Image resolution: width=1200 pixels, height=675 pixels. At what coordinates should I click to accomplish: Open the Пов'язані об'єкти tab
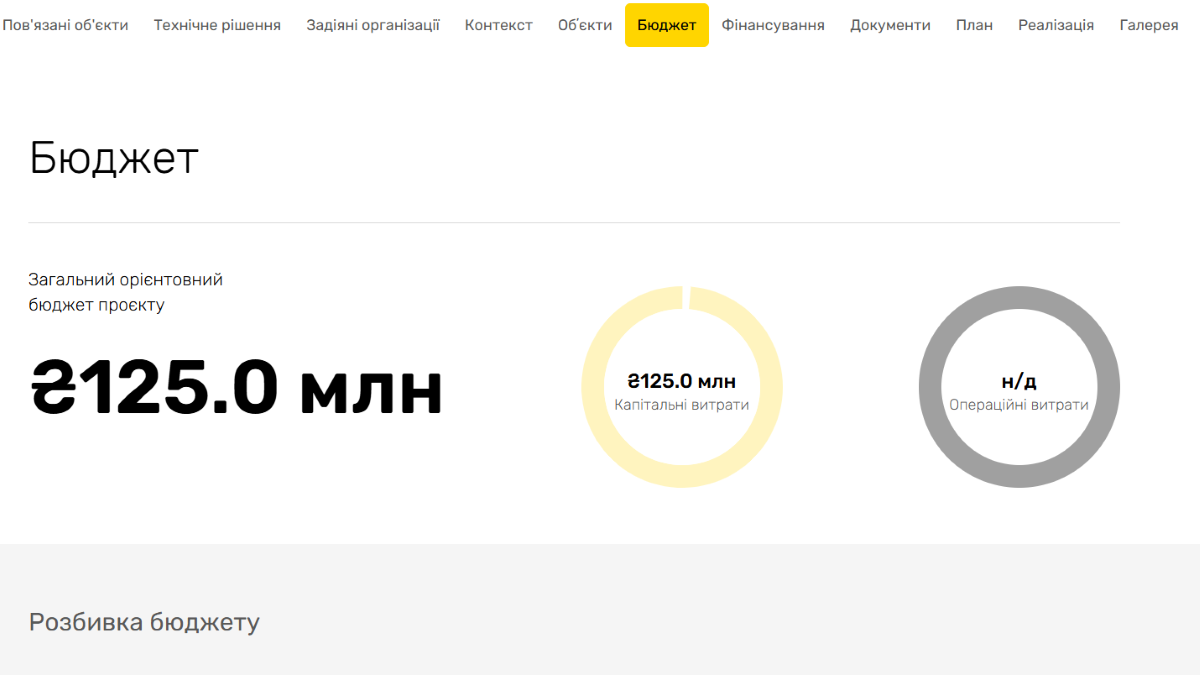(65, 25)
